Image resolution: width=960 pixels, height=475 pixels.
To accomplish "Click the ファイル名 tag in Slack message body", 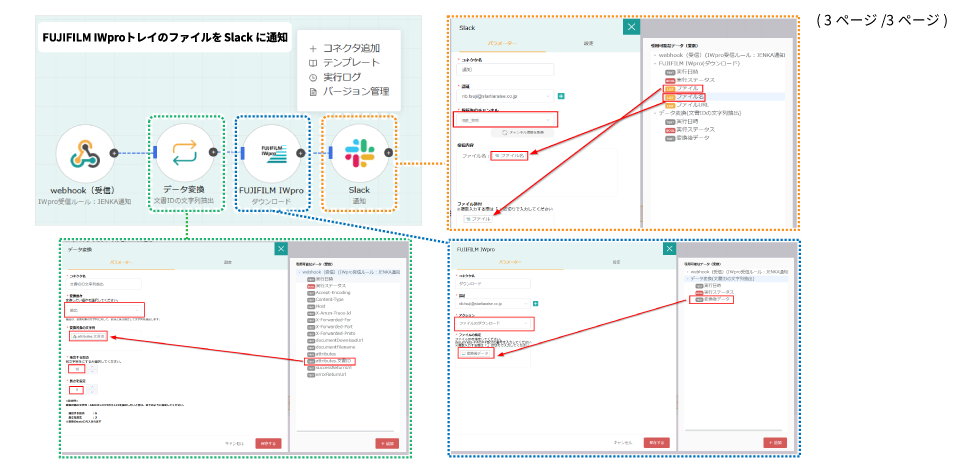I will pos(509,155).
